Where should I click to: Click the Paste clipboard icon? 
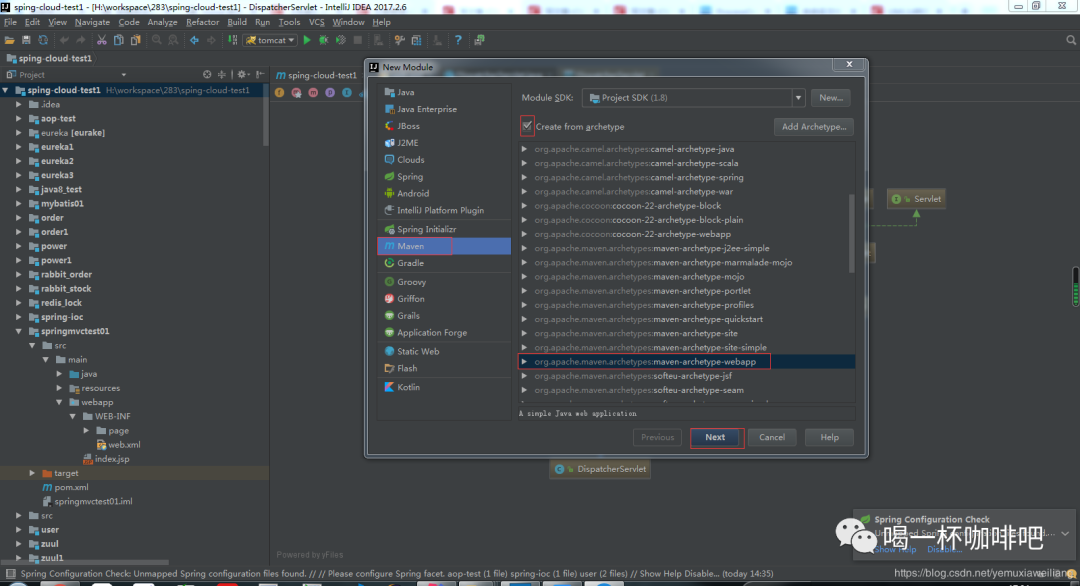(x=136, y=41)
